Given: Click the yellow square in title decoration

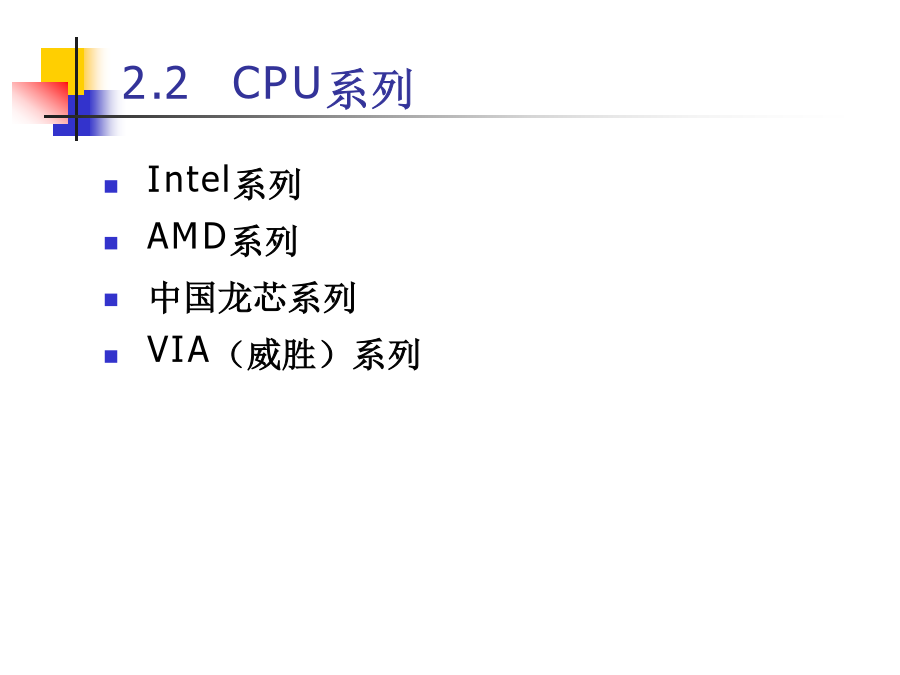Looking at the screenshot, I should click(x=58, y=65).
